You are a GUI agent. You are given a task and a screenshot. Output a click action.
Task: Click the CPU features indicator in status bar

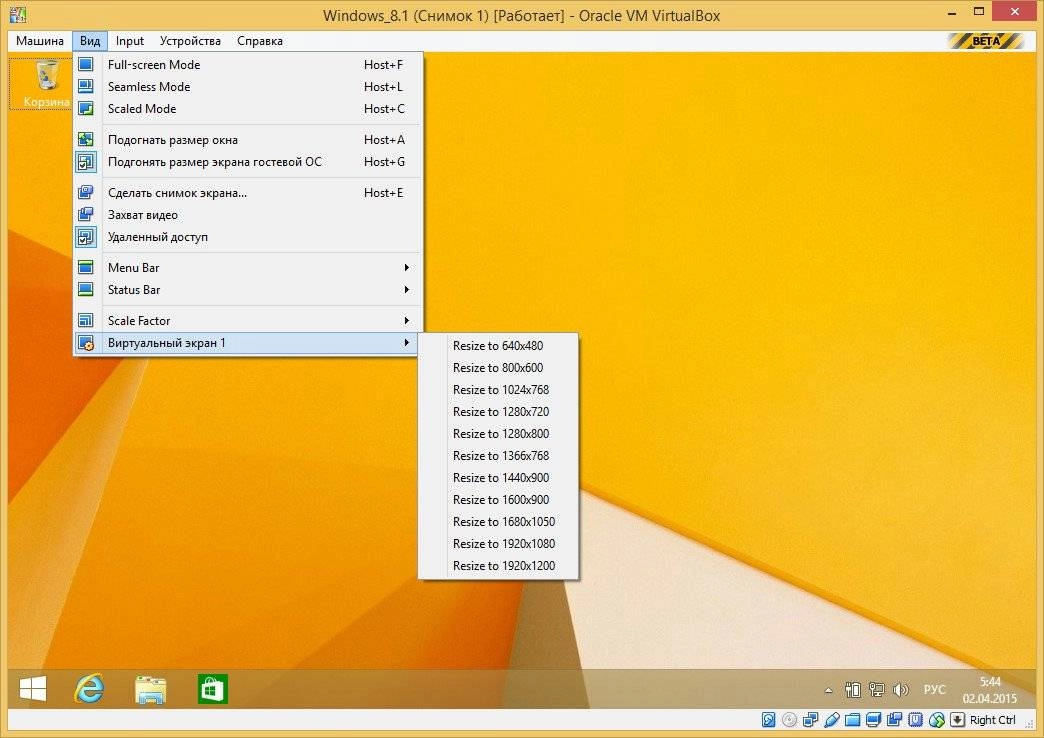[915, 719]
